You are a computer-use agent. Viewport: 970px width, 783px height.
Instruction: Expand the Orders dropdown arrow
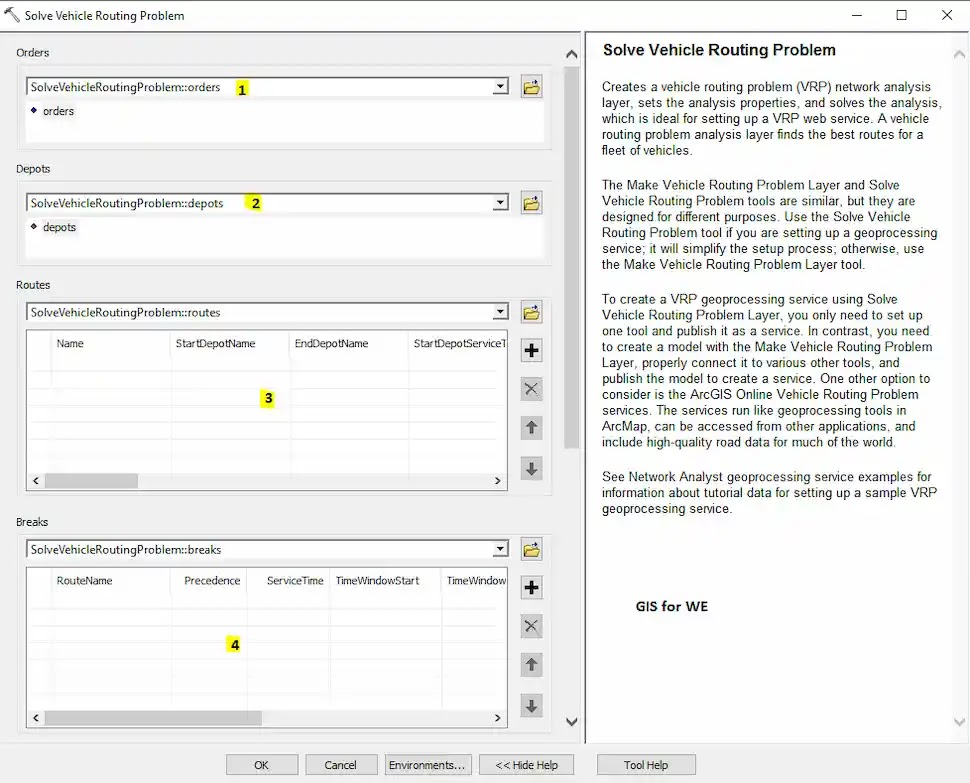pos(500,87)
